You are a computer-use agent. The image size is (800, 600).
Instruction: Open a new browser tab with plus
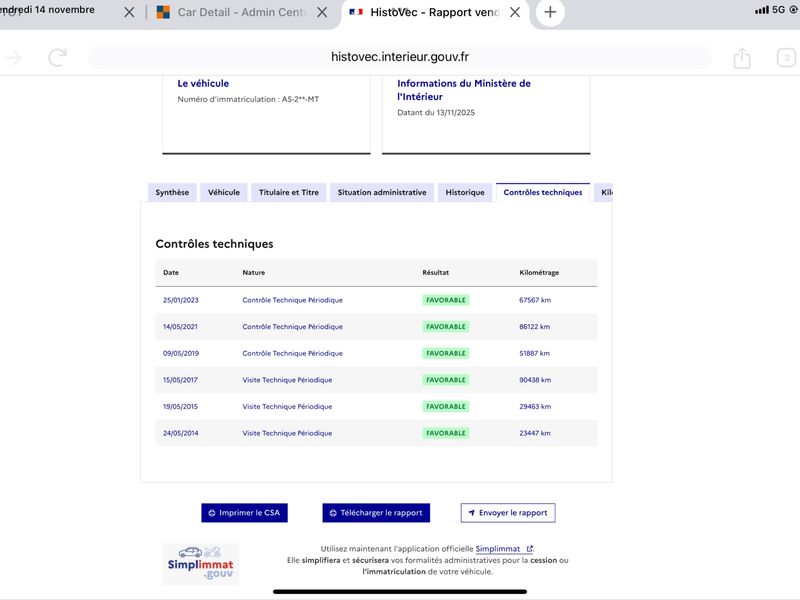[x=550, y=13]
